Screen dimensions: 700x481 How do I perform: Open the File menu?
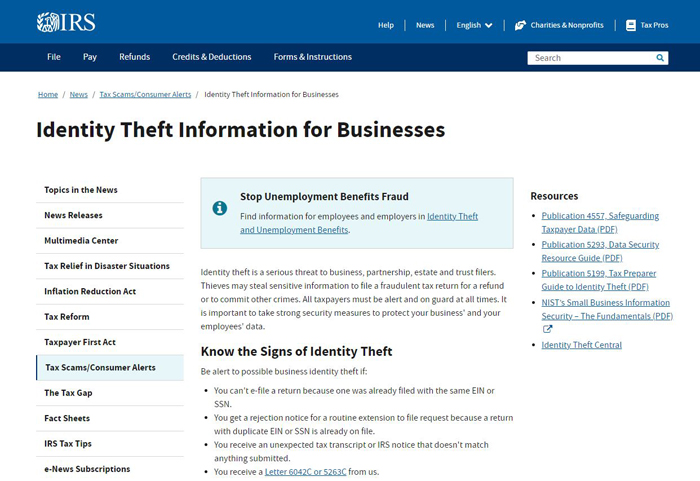(x=54, y=57)
